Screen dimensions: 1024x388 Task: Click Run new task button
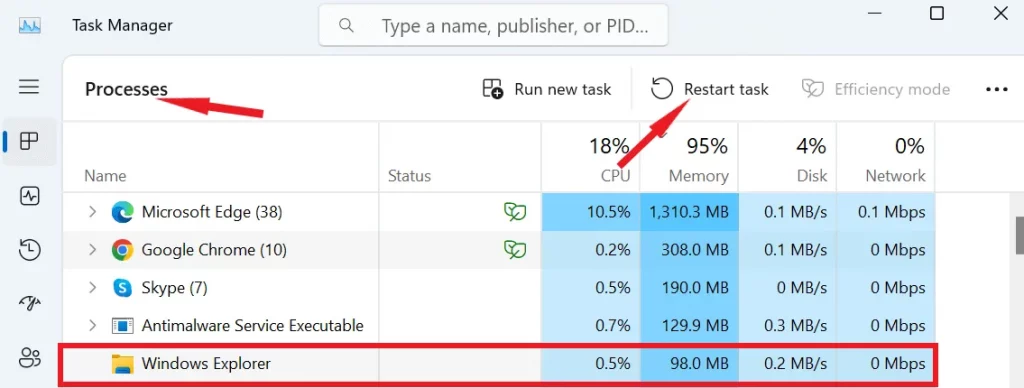point(547,89)
